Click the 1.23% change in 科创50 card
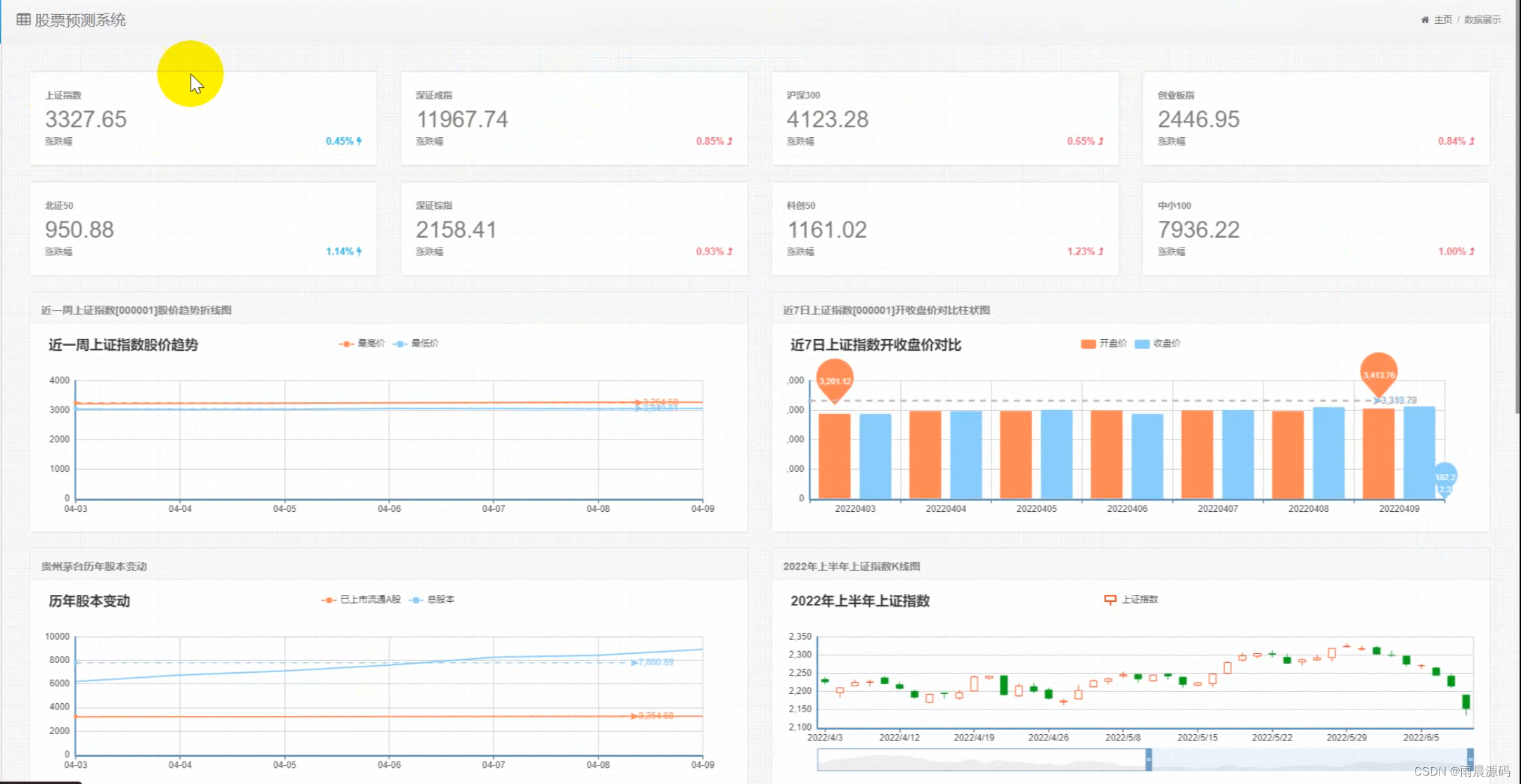 click(x=1081, y=252)
